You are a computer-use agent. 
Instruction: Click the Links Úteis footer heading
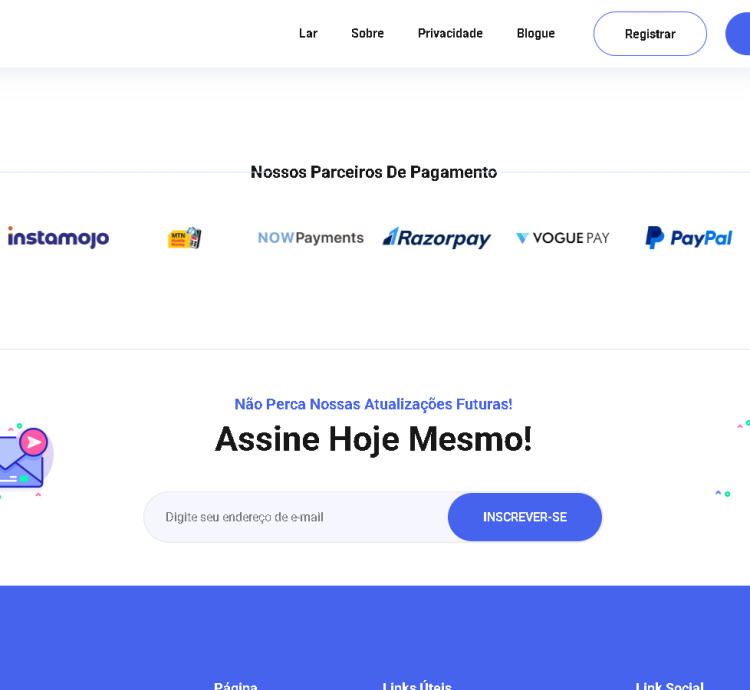417,686
